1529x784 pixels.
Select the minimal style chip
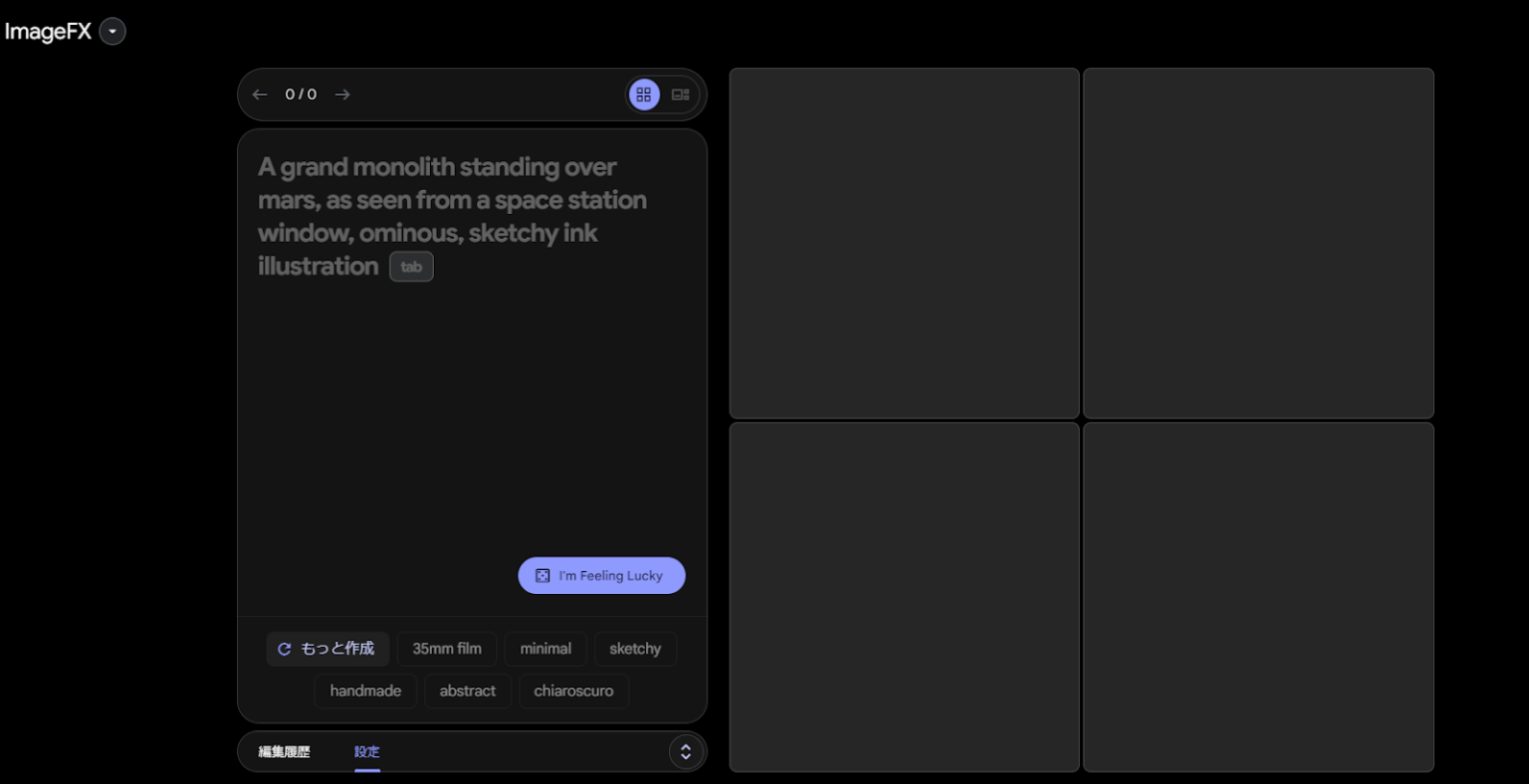click(x=546, y=649)
